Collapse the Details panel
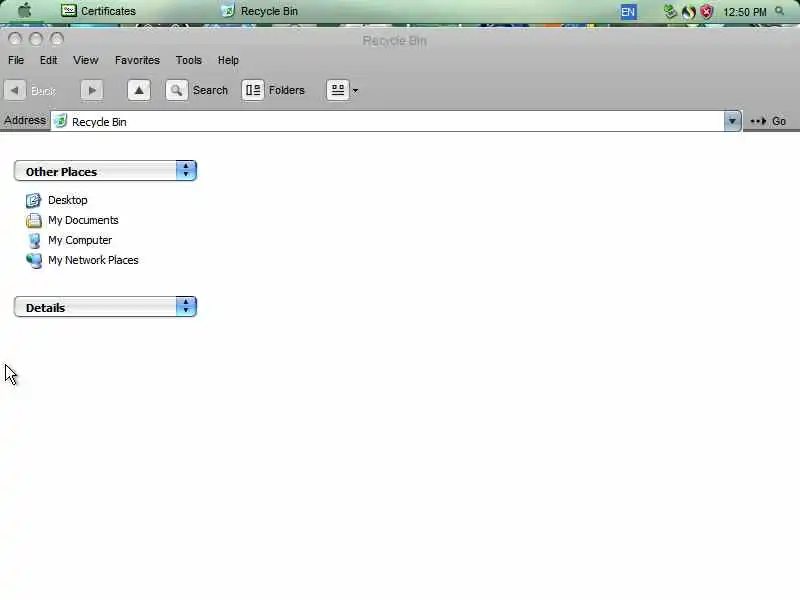800x600 pixels. [x=186, y=307]
